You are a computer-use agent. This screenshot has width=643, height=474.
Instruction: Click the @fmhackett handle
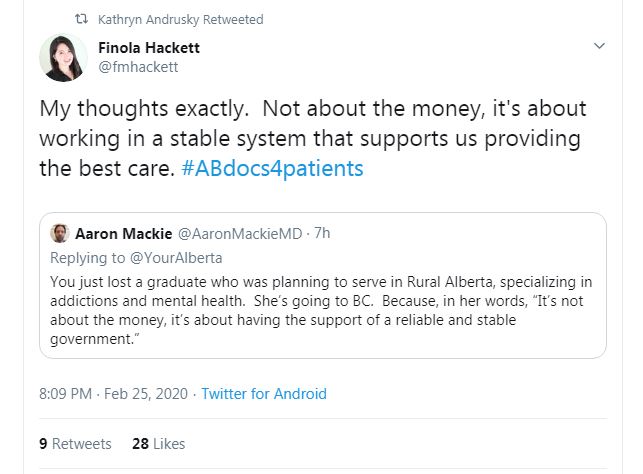tap(139, 68)
